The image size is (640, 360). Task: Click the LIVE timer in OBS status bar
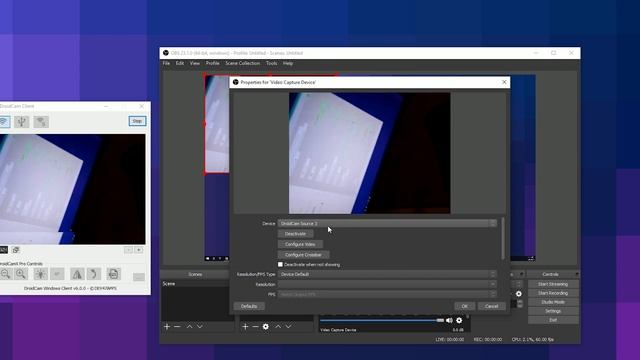[x=449, y=340]
